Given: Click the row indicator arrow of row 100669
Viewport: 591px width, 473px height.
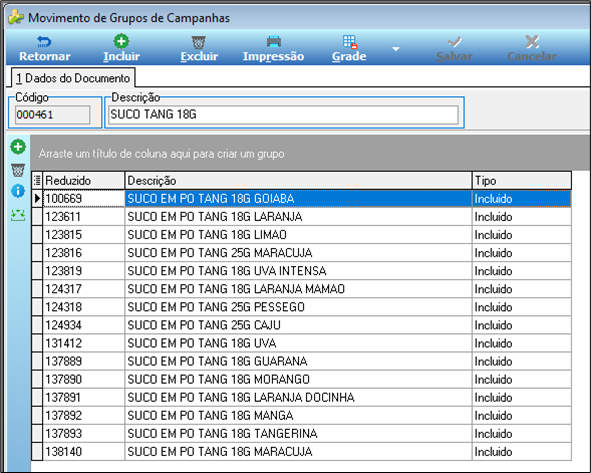Looking at the screenshot, I should (37, 199).
